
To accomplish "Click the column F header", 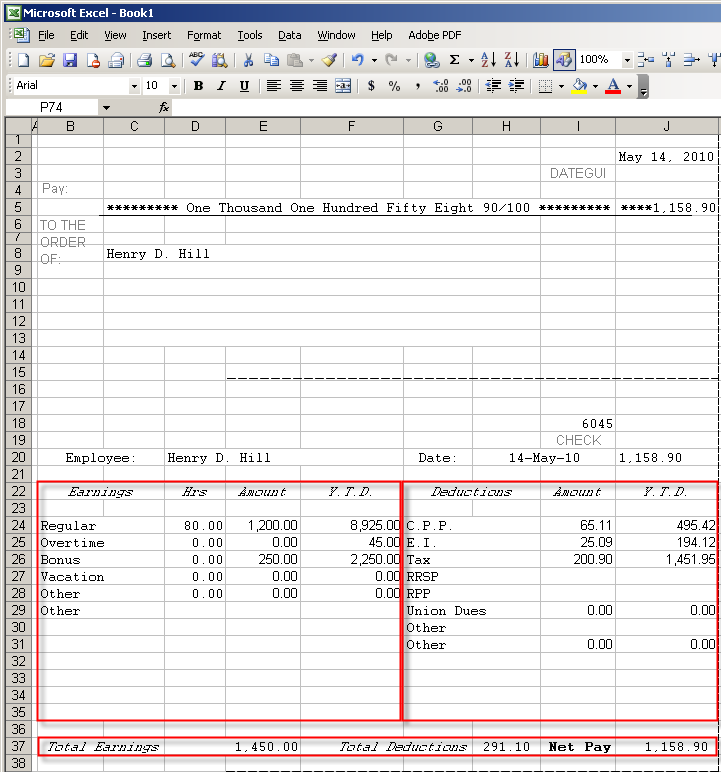I will tap(352, 126).
